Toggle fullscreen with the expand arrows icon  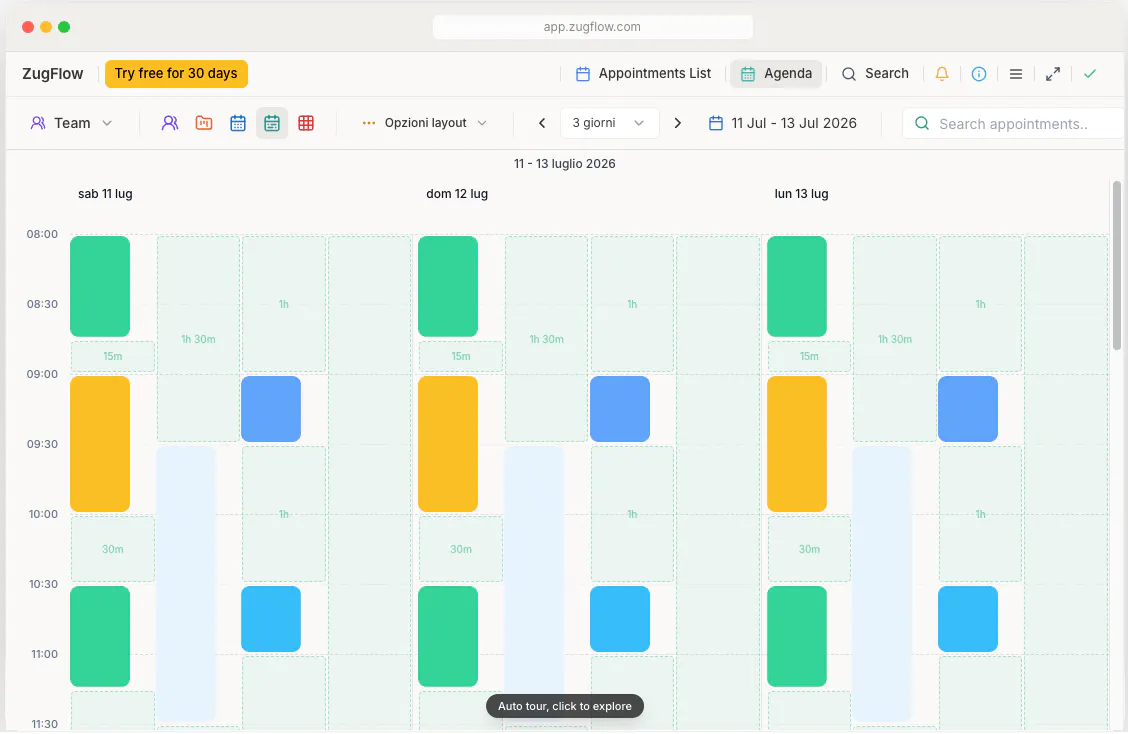1052,73
